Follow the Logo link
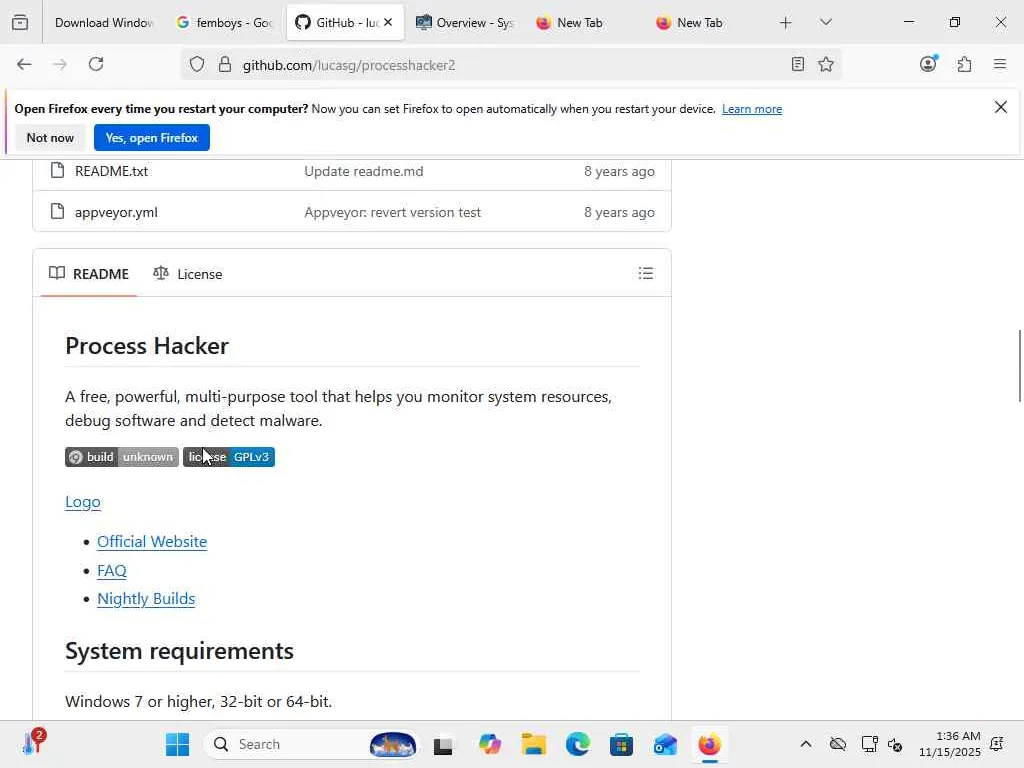Viewport: 1024px width, 768px height. (83, 502)
